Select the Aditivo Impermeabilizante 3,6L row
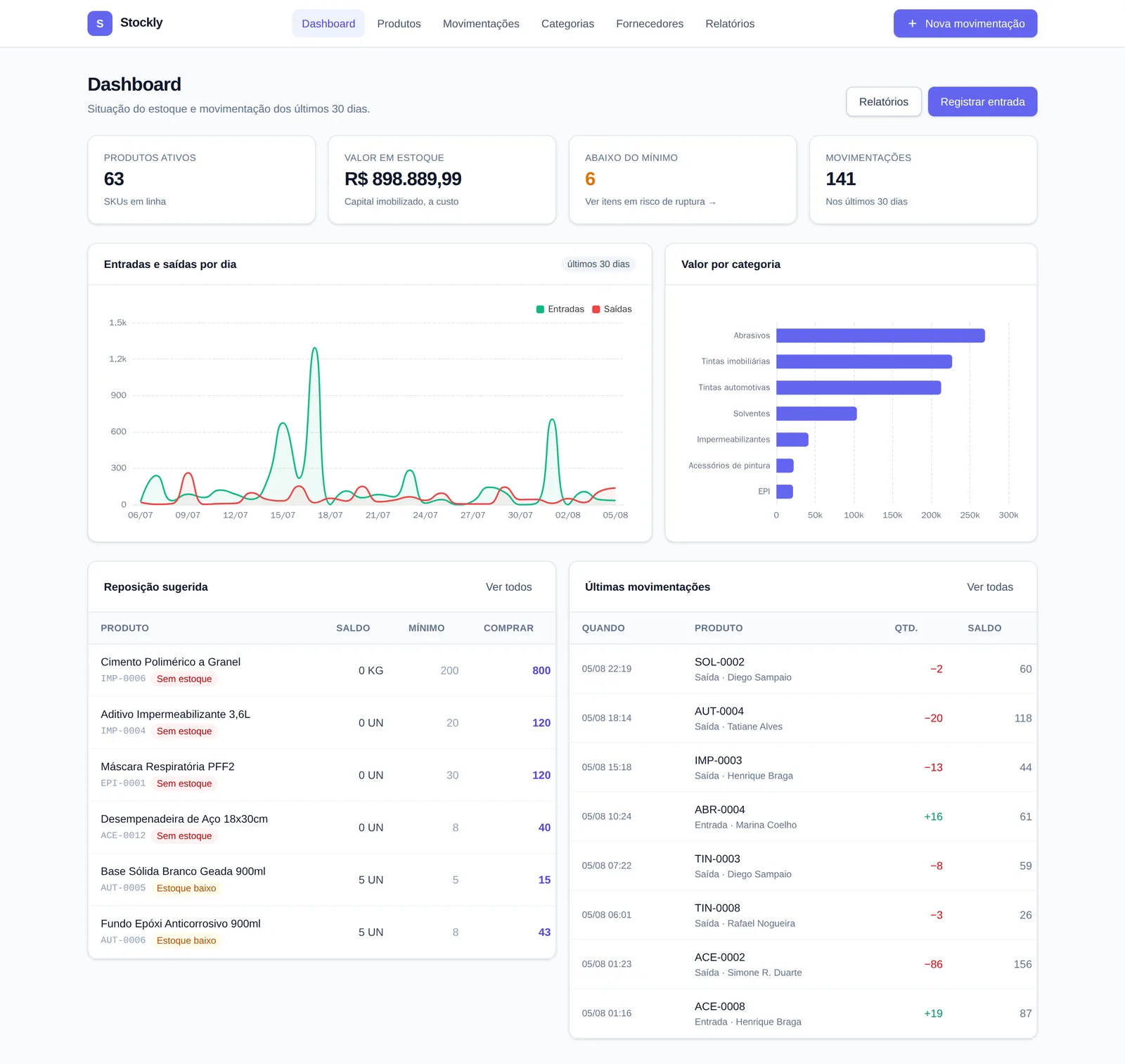Viewport: 1125px width, 1064px height. 322,723
